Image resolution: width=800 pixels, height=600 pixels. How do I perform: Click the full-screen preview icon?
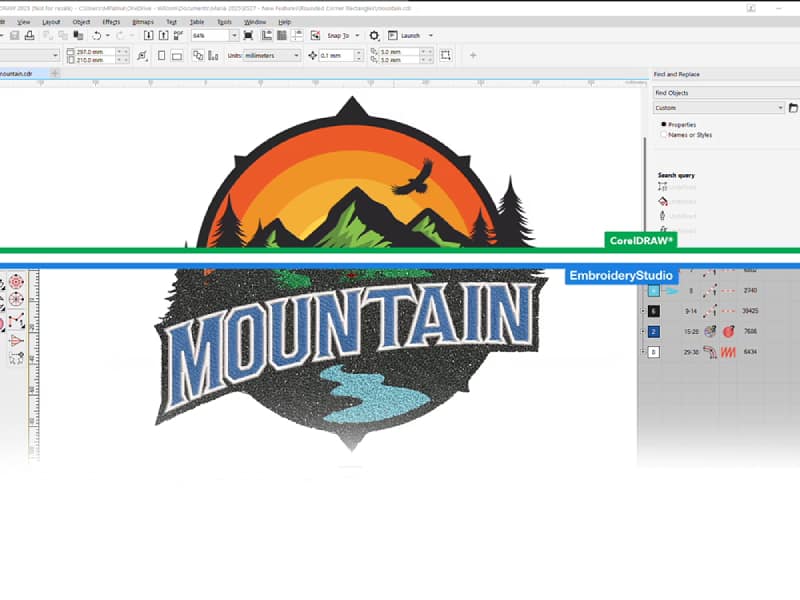248,36
